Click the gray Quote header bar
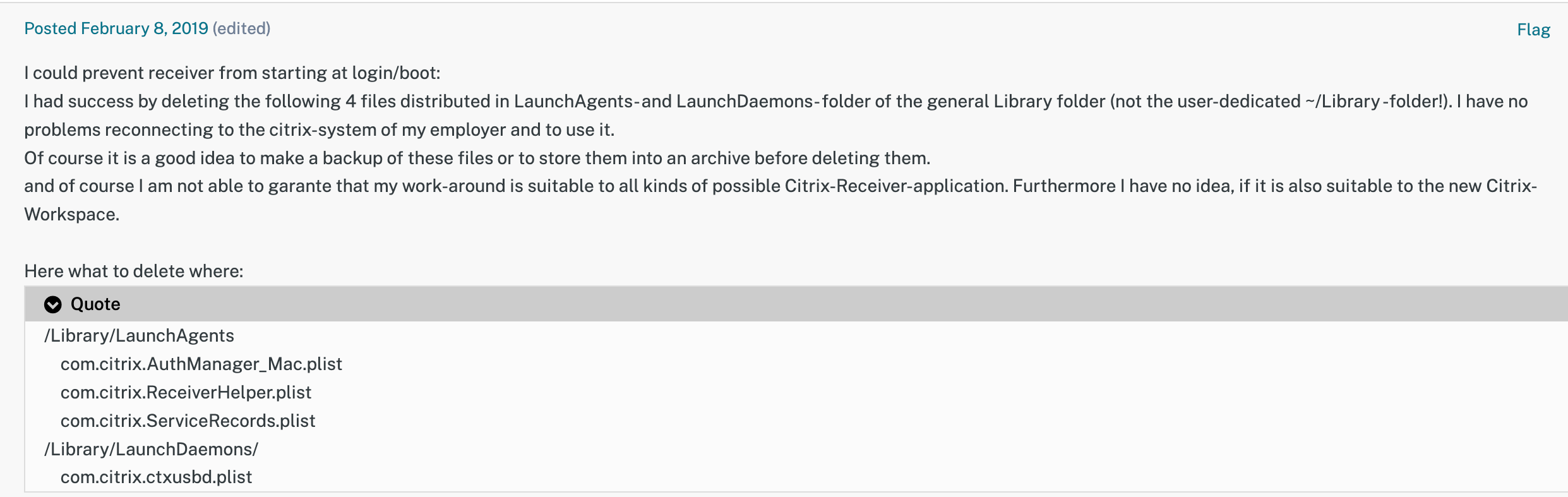 pos(796,304)
